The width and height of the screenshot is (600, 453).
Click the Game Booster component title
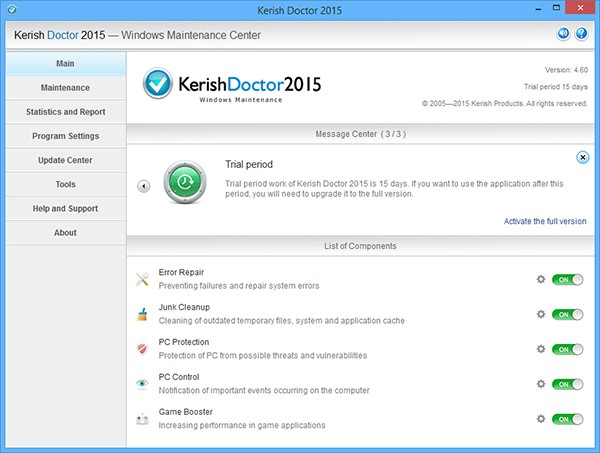[x=186, y=412]
